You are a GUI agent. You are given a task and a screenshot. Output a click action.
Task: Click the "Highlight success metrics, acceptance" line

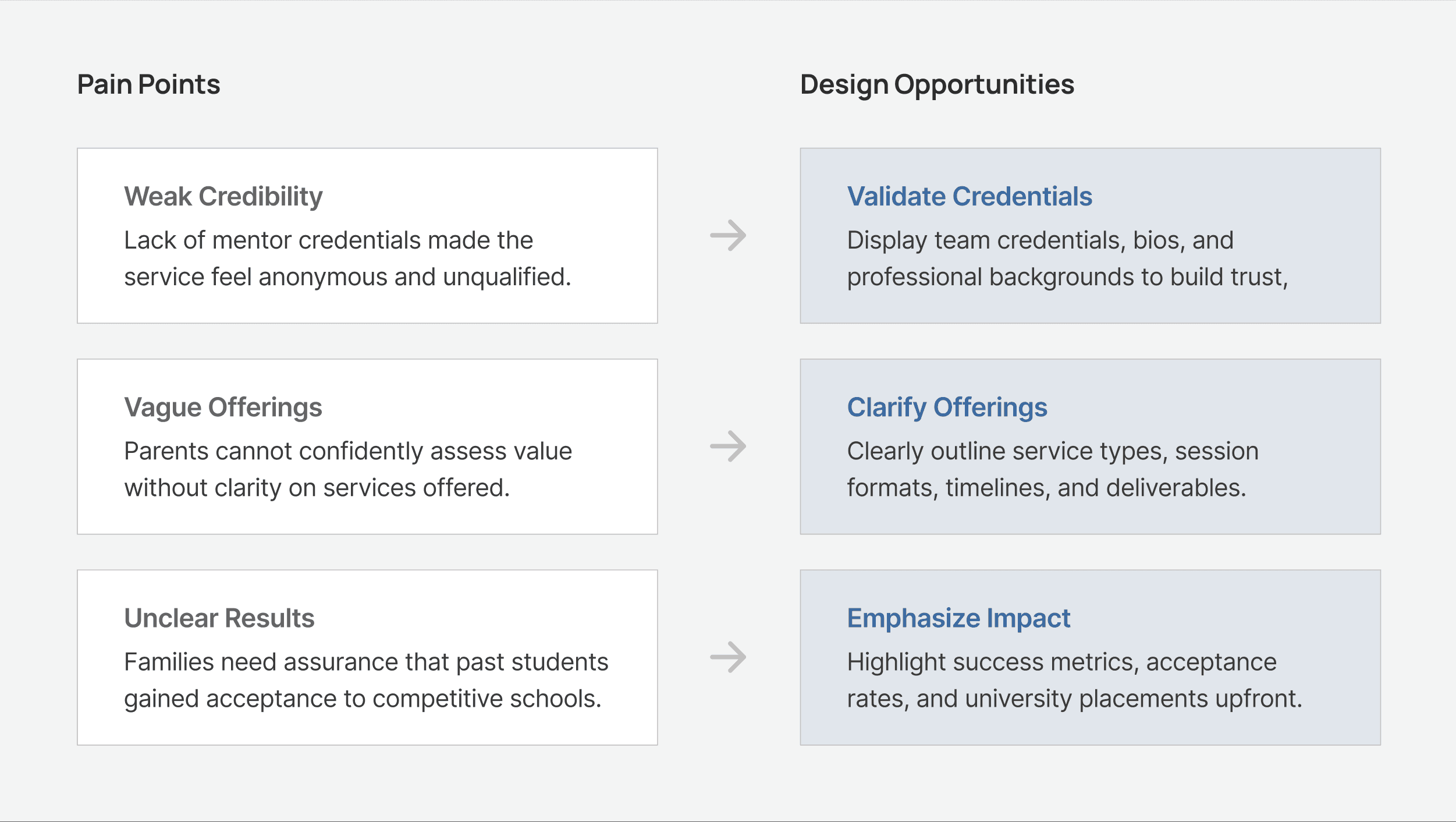point(1061,661)
